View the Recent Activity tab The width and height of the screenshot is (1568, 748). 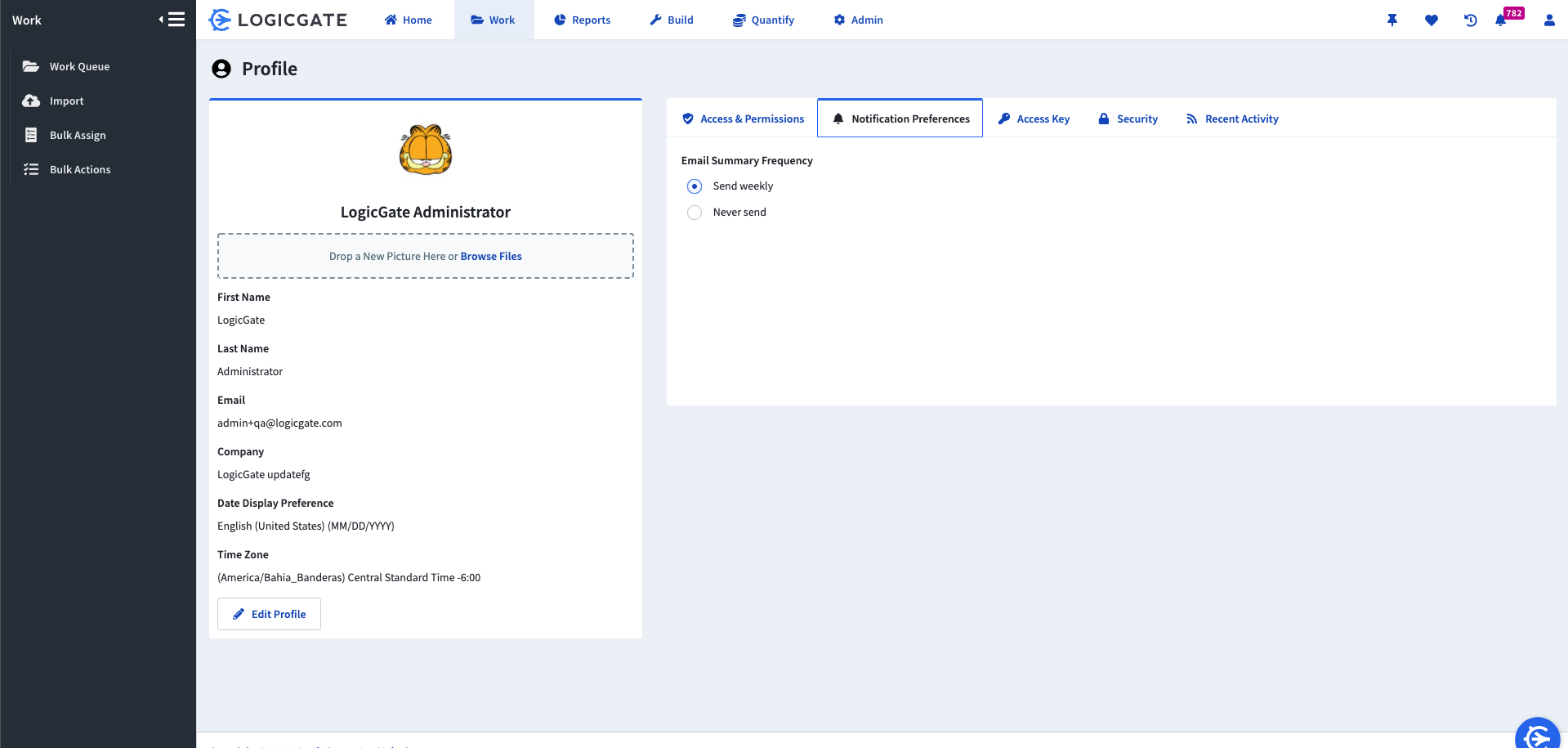click(x=1232, y=119)
